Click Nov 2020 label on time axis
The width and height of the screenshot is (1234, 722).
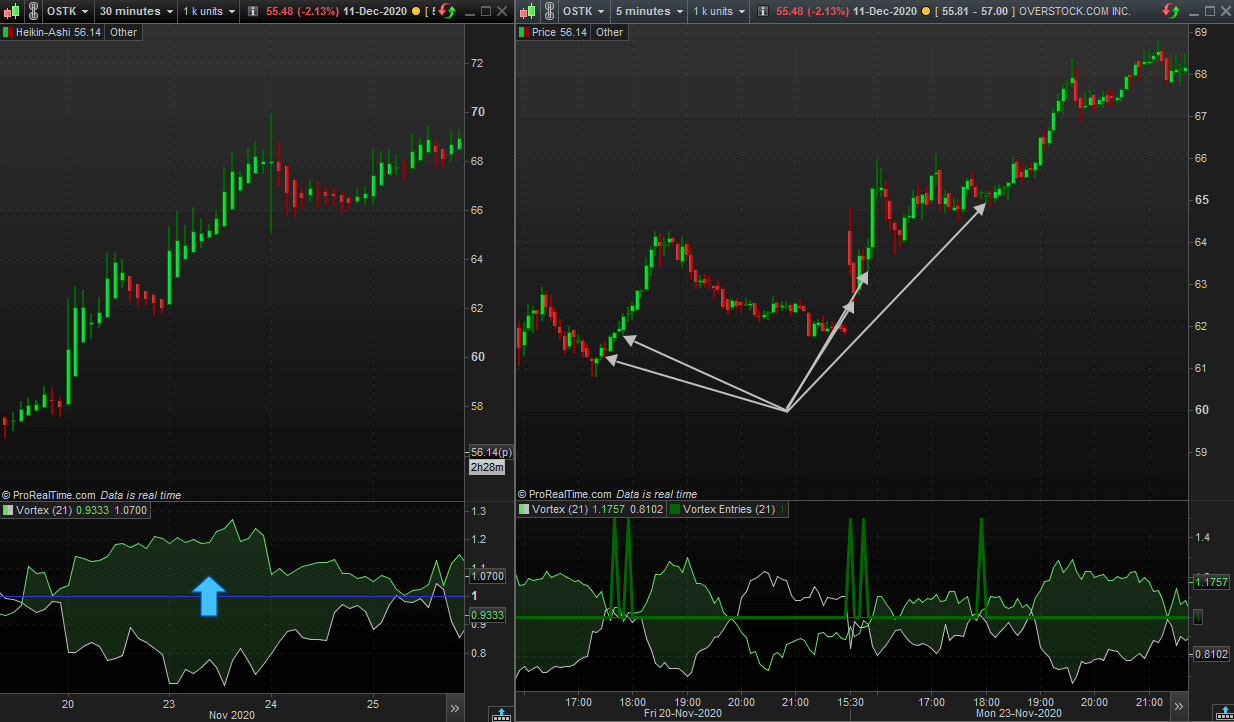pos(233,715)
